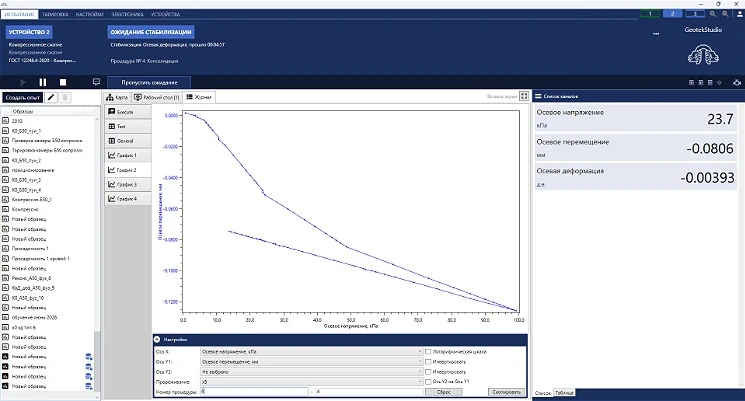Switch to the Журнал tab
The image size is (745, 401).
click(x=199, y=97)
